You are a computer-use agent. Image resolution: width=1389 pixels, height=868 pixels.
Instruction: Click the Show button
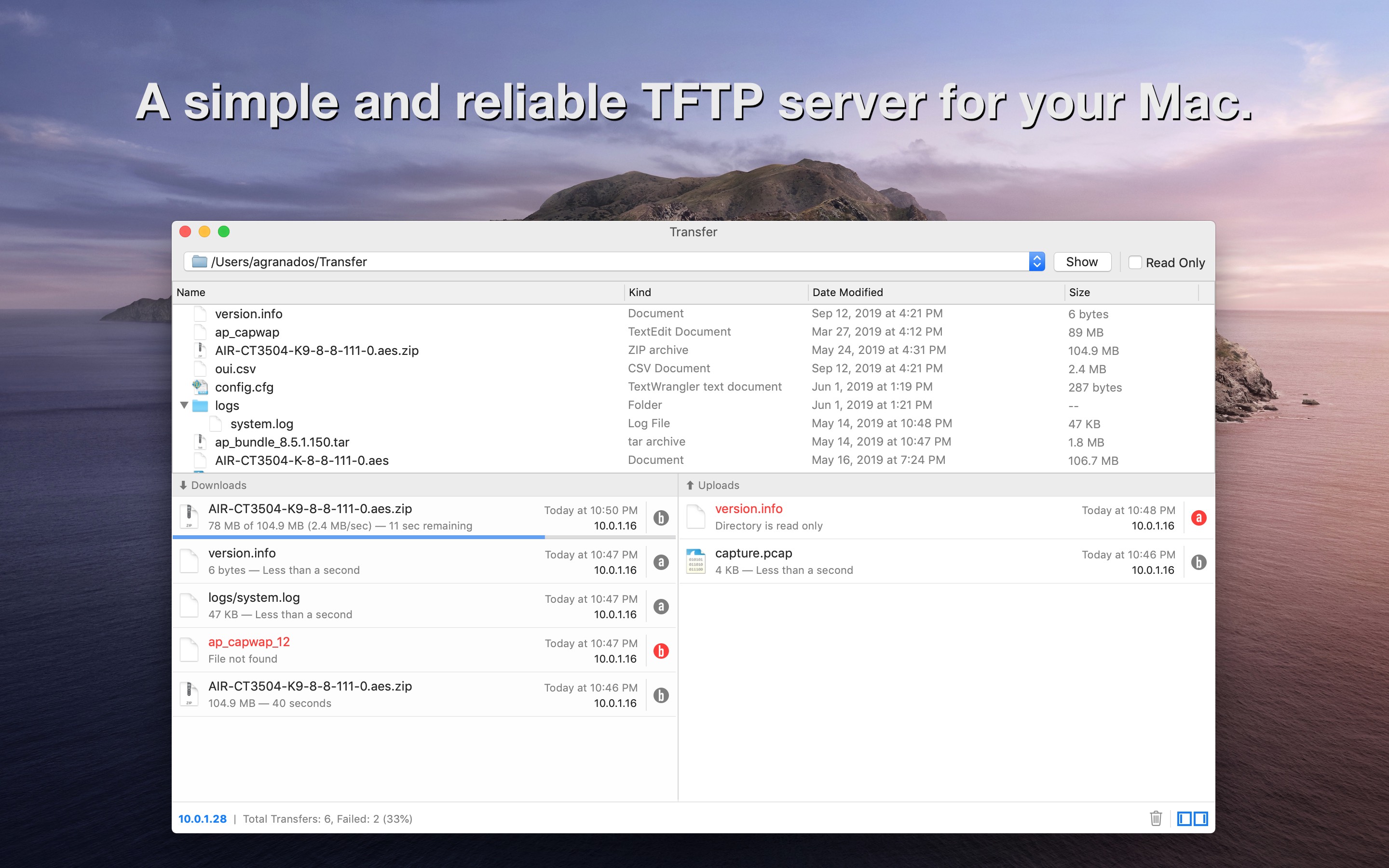[x=1082, y=262]
